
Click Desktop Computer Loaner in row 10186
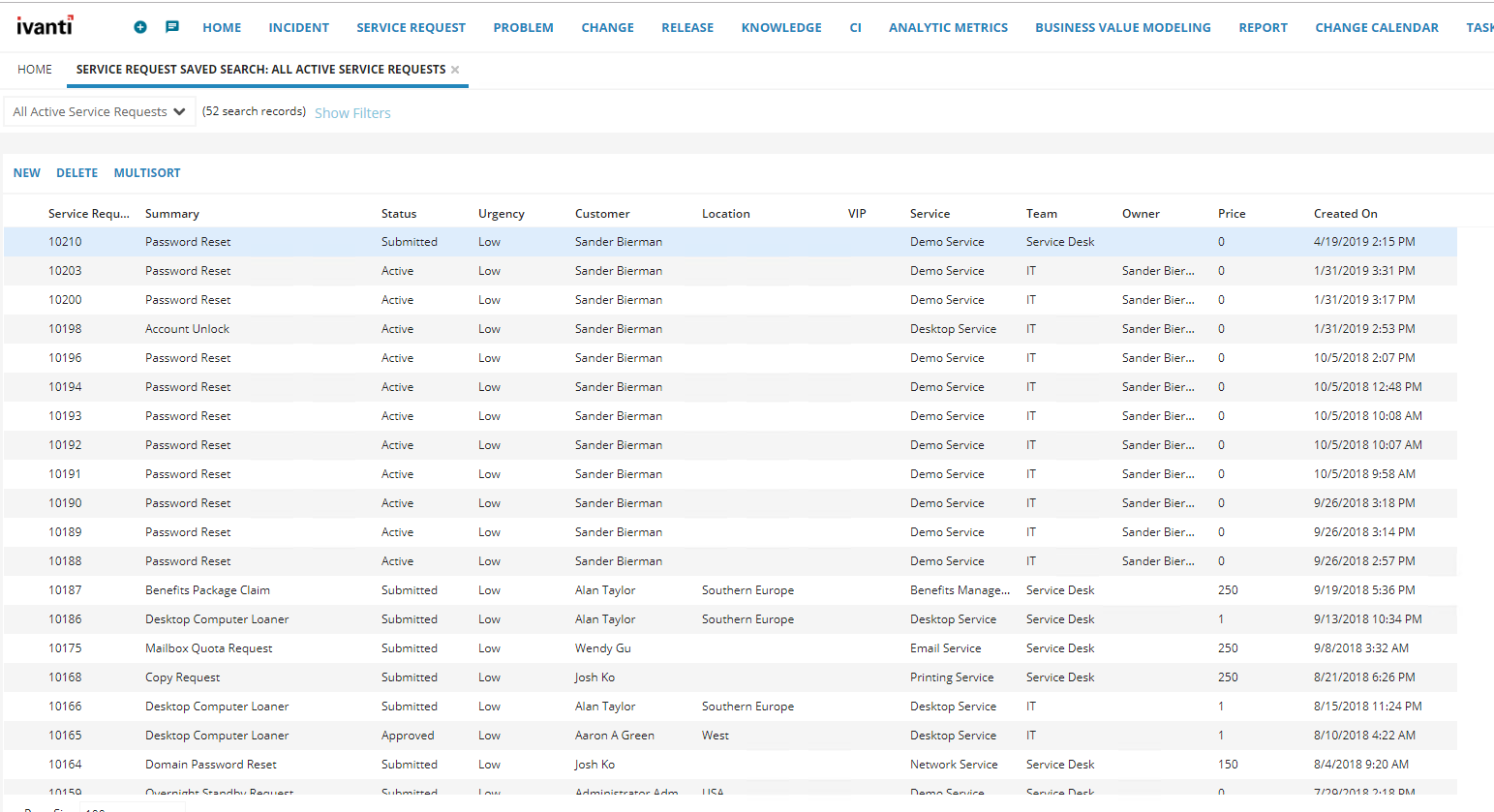click(217, 619)
